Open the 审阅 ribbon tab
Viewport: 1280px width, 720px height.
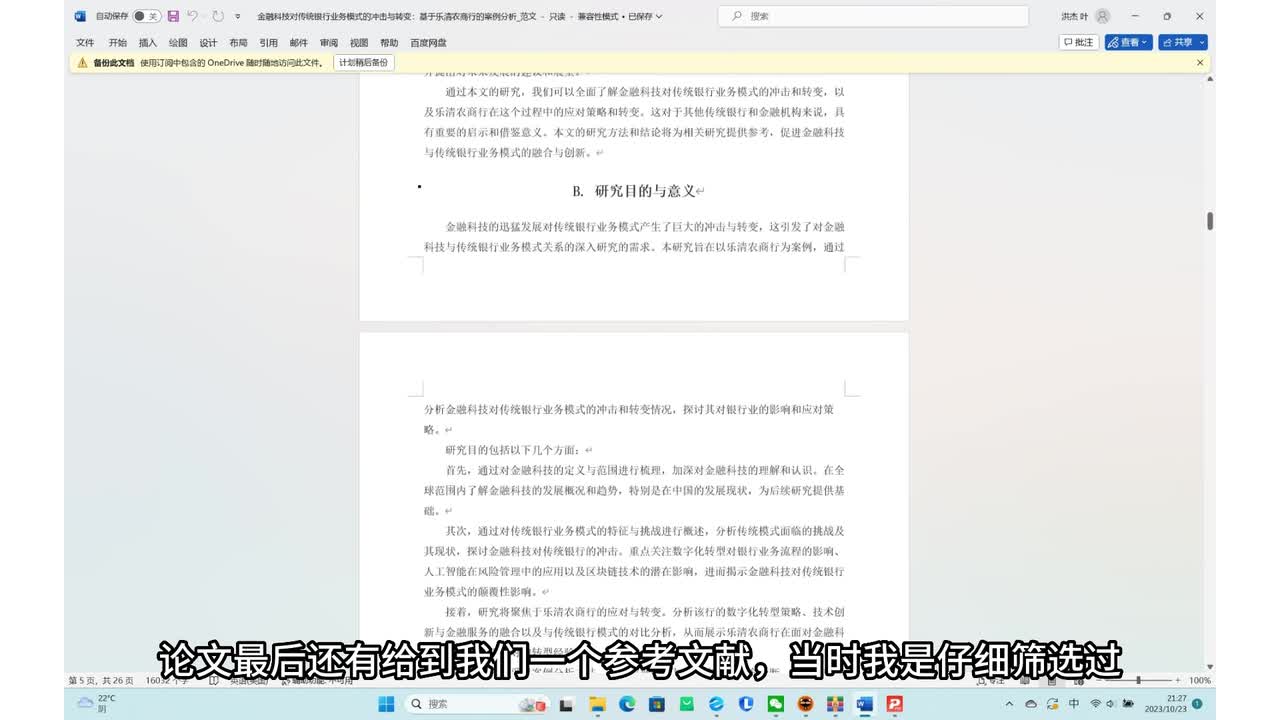click(x=328, y=43)
